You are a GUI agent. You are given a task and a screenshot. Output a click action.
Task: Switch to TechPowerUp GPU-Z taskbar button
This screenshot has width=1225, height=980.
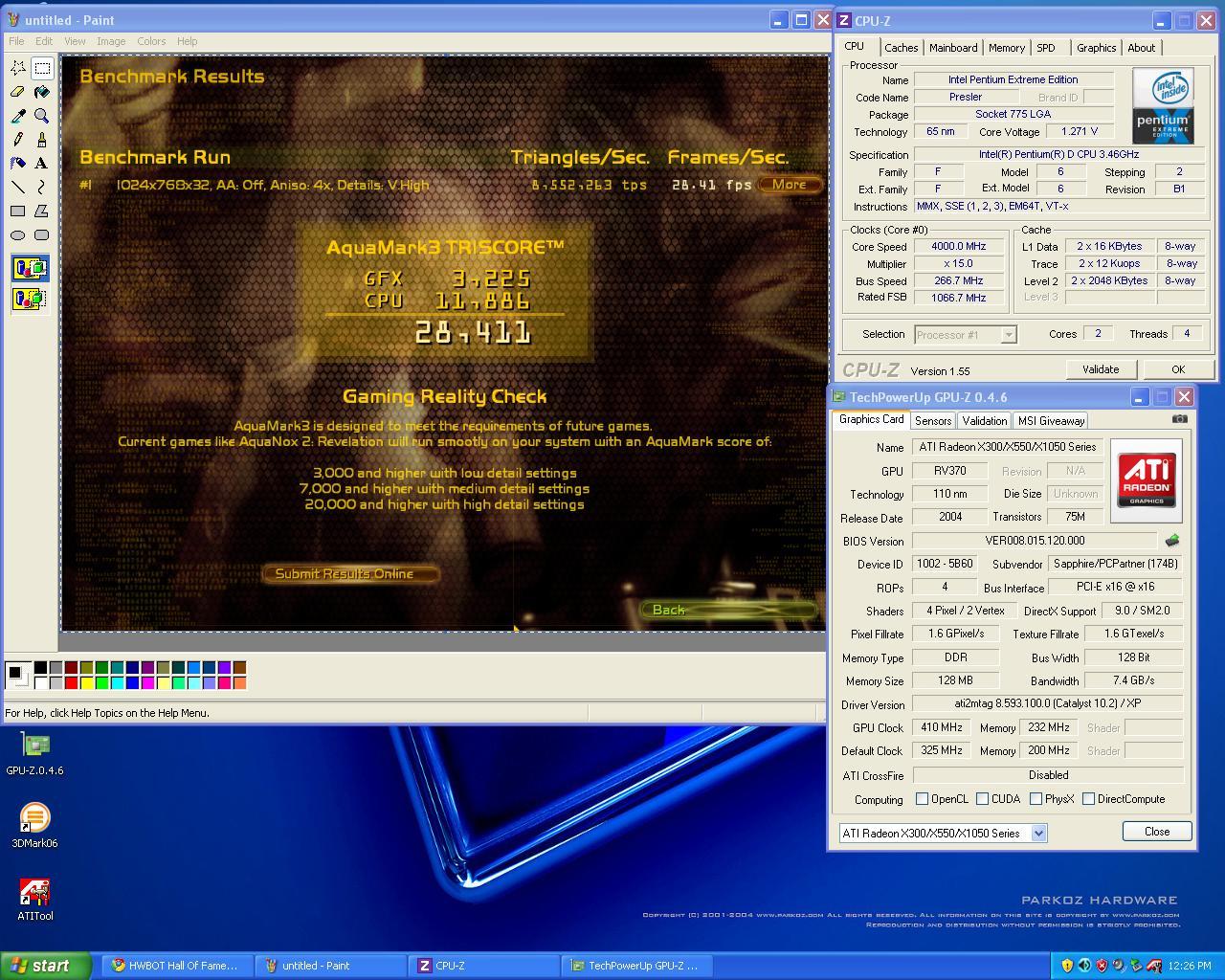[636, 966]
